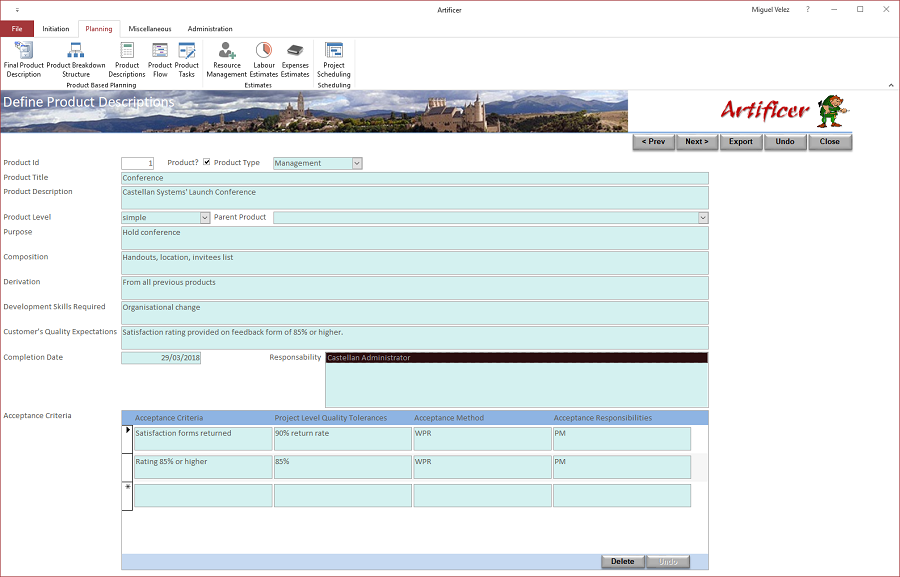Go to previous record with Prev

pyautogui.click(x=653, y=142)
